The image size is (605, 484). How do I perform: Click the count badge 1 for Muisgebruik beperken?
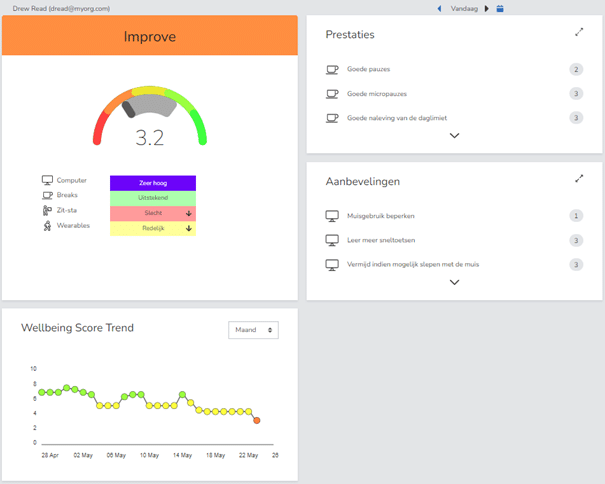[576, 216]
